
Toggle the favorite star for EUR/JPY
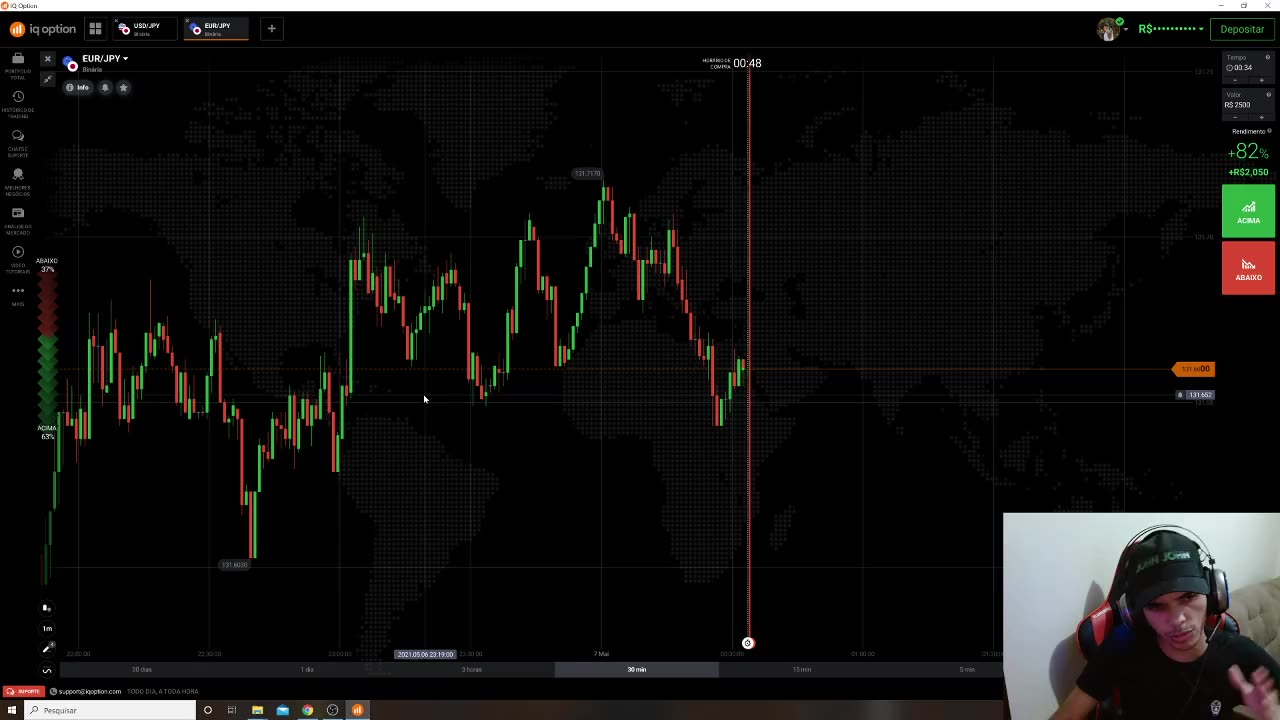point(123,88)
